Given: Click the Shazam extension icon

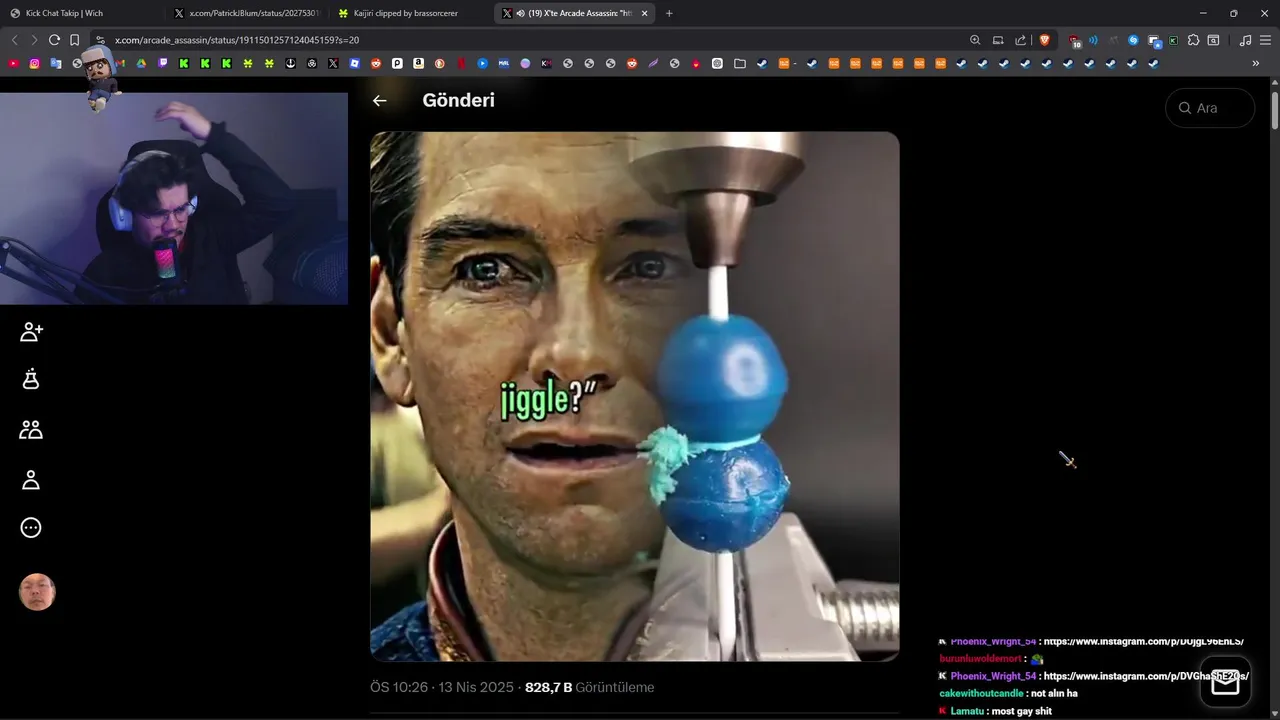Looking at the screenshot, I should point(1133,40).
